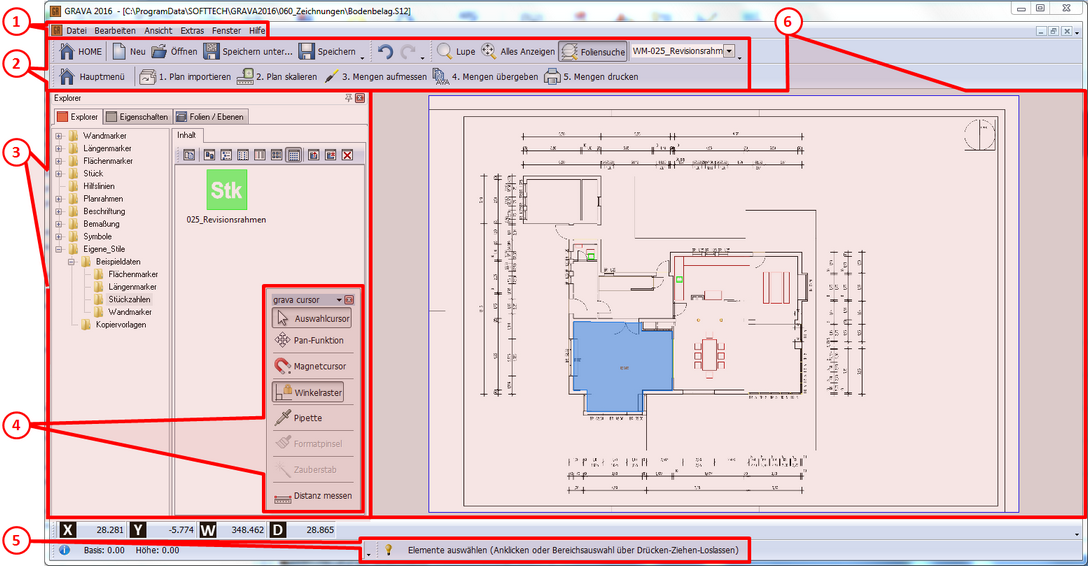Screen dimensions: 1088x566
Task: Select the Explorer tab
Action: click(78, 117)
